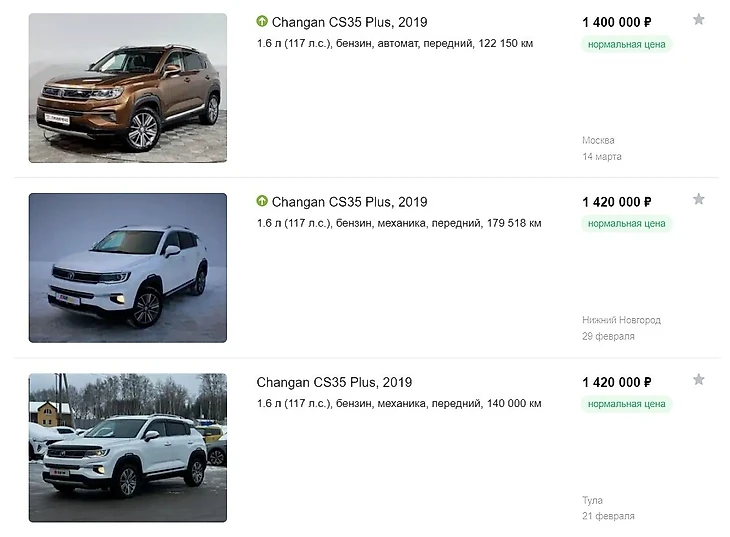This screenshot has height=537, width=730.
Task: Click the automatic transmission specs line
Action: tap(394, 44)
